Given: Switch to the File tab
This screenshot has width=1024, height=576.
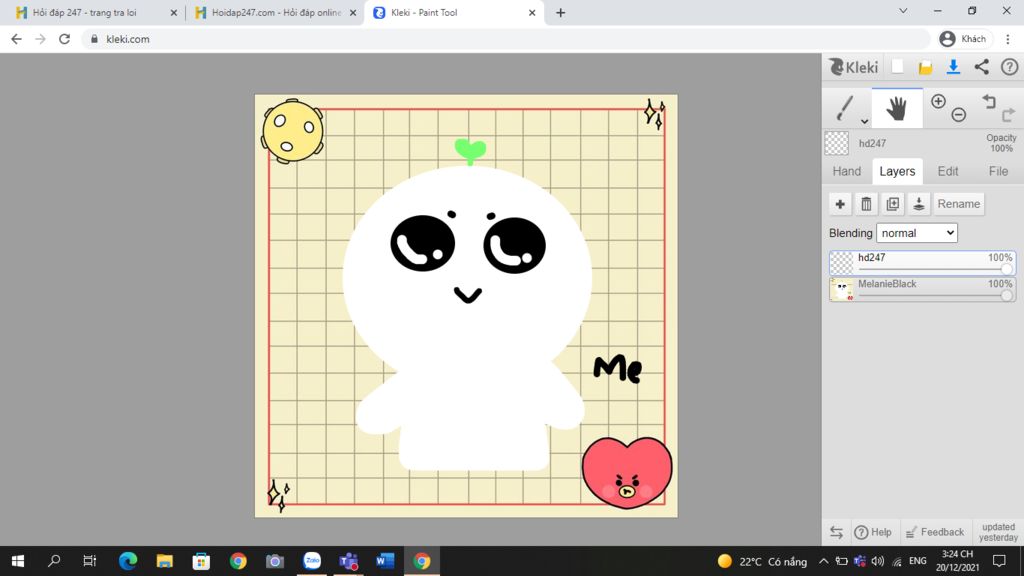Looking at the screenshot, I should coord(998,171).
